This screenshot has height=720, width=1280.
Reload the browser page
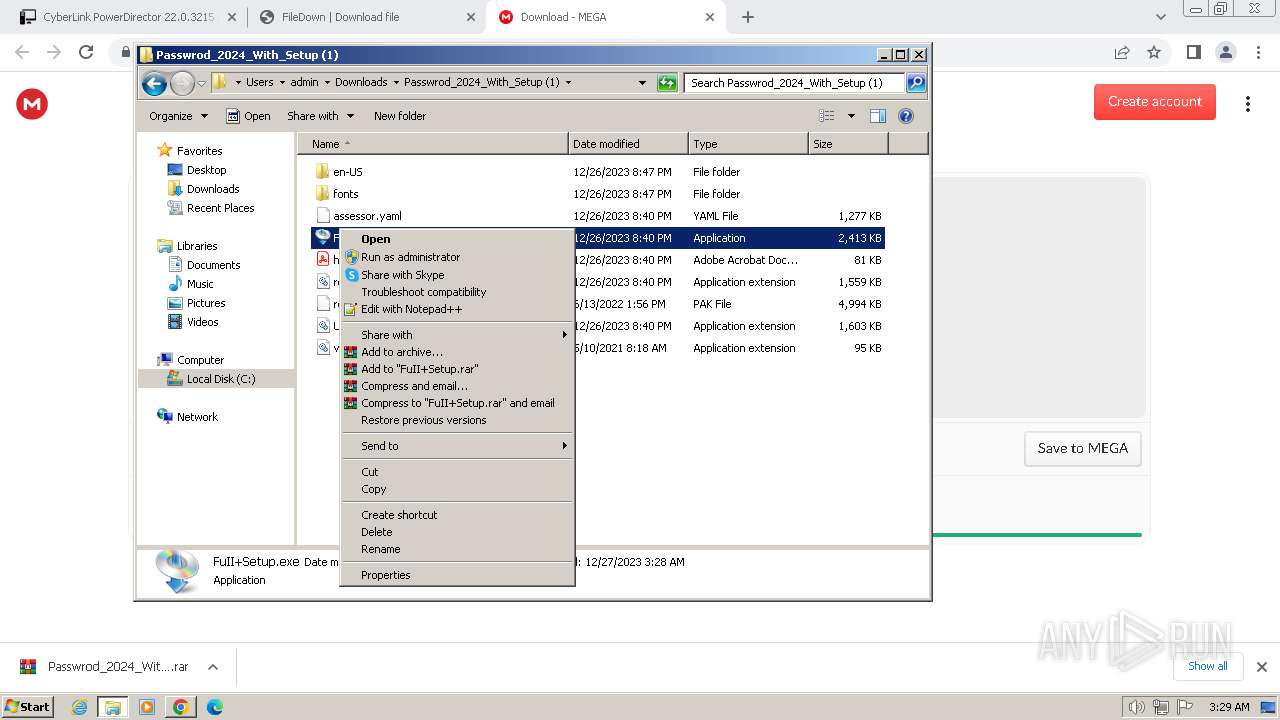coord(86,52)
